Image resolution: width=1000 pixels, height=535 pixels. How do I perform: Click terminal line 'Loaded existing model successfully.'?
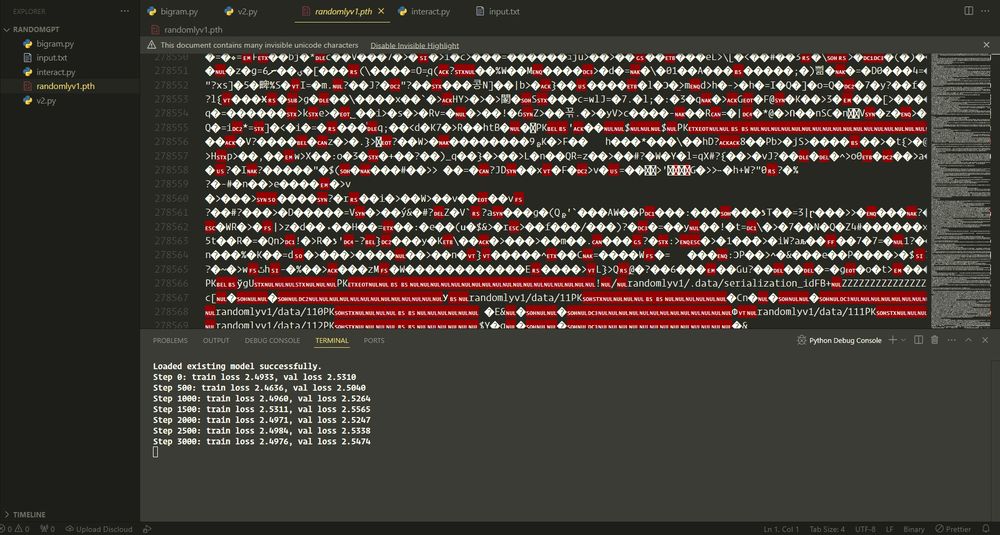(237, 366)
